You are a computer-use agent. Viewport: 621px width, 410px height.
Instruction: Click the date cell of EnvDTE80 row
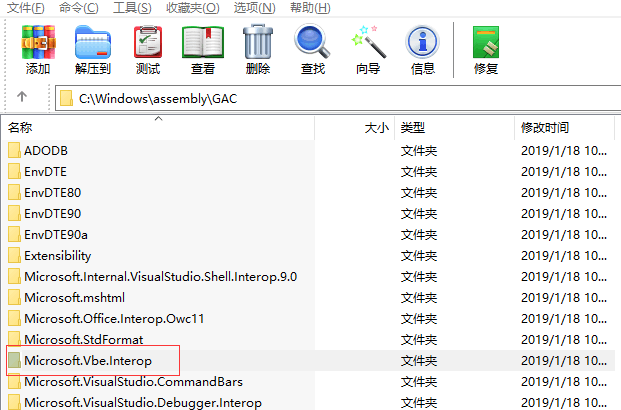coord(564,193)
